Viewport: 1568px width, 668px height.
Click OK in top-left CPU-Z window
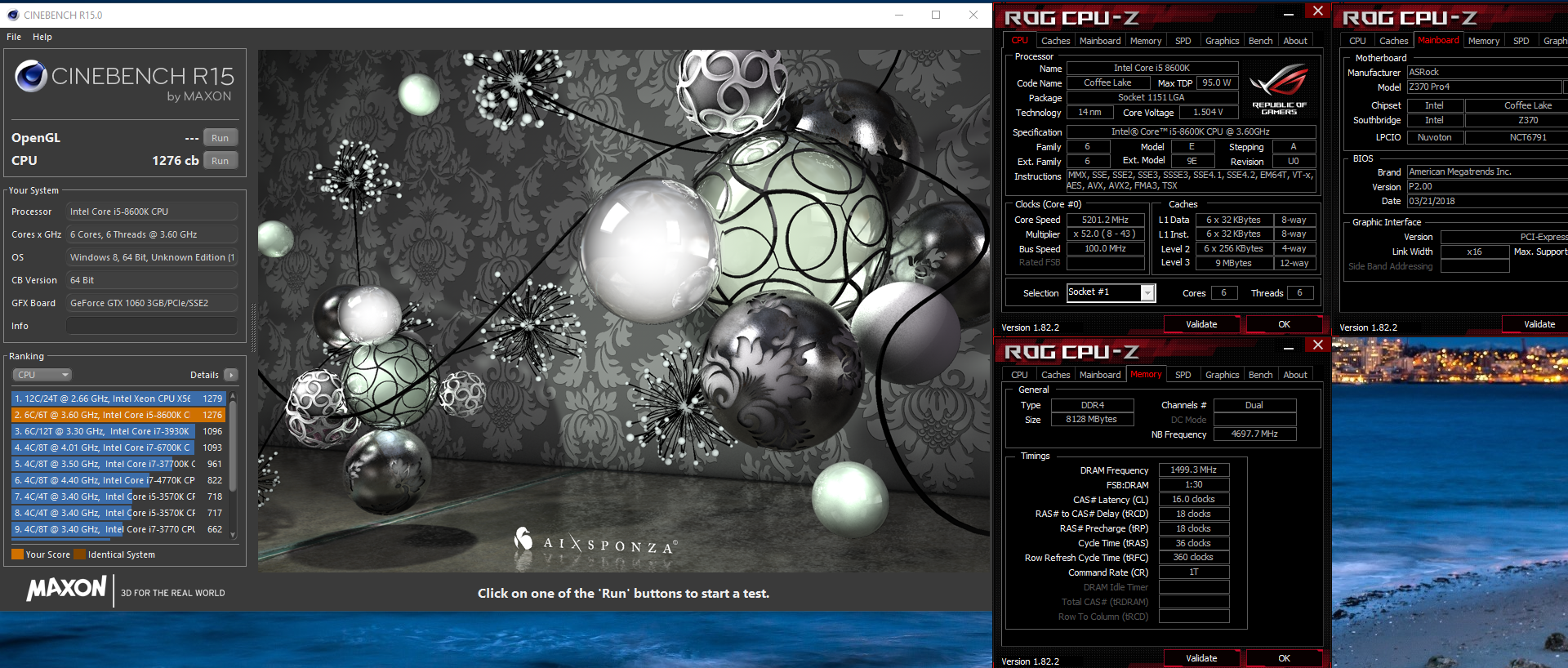(x=1285, y=324)
